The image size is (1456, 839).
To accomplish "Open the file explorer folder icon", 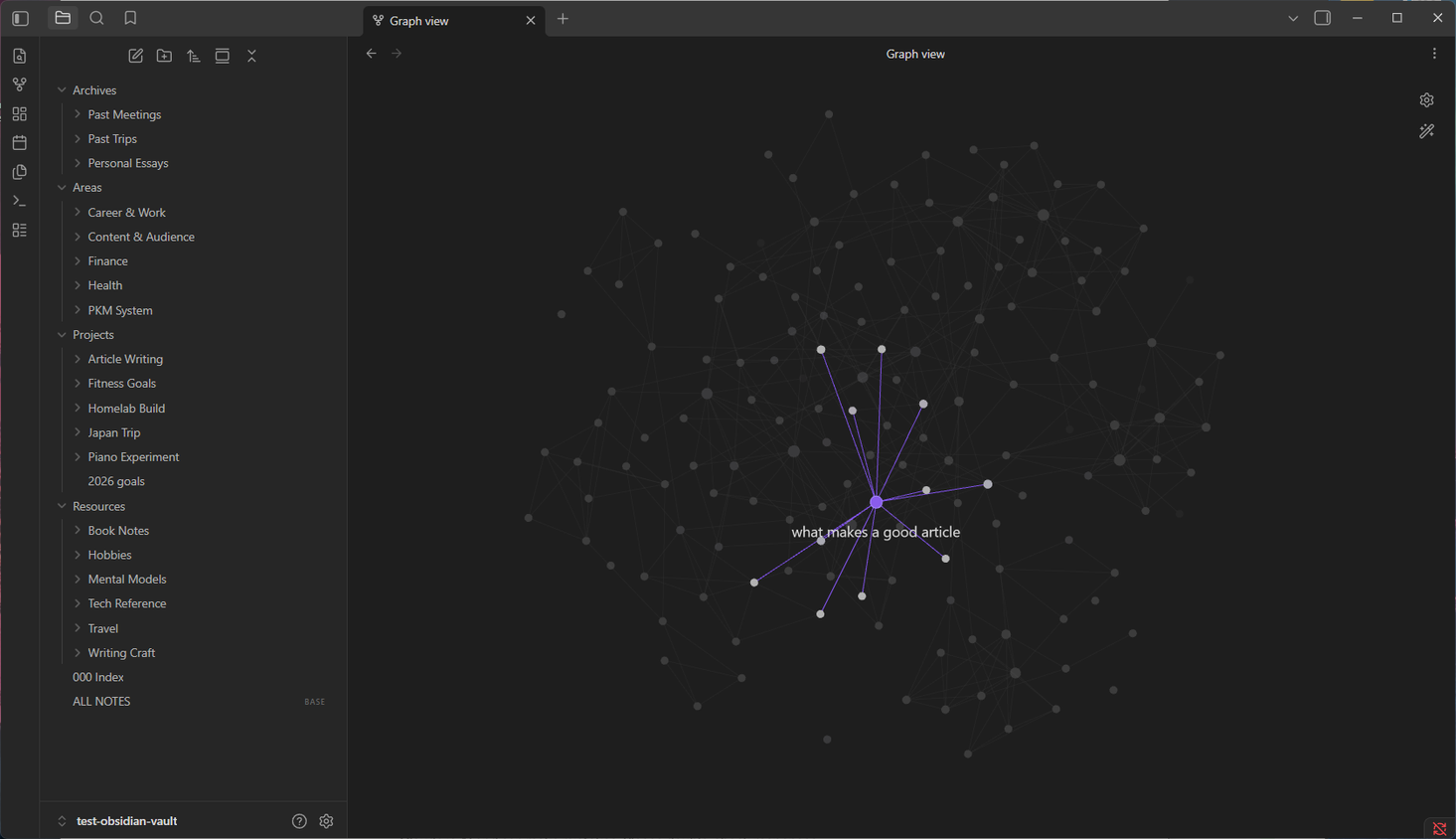I will 63,18.
